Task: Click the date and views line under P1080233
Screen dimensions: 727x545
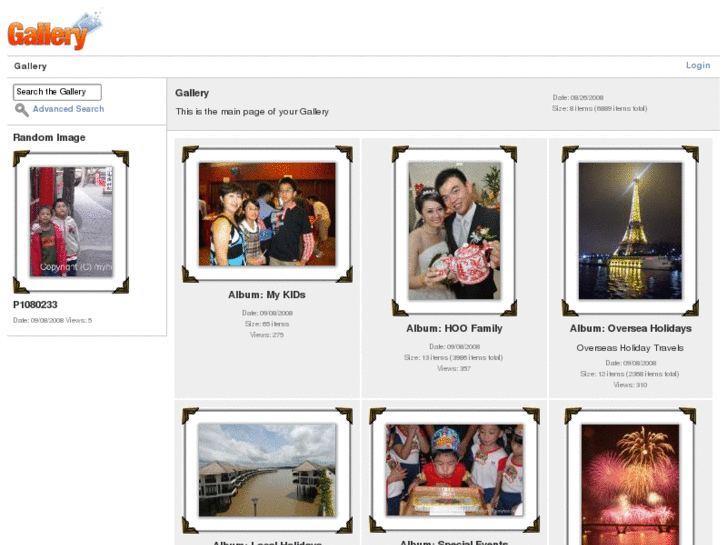Action: (x=52, y=321)
